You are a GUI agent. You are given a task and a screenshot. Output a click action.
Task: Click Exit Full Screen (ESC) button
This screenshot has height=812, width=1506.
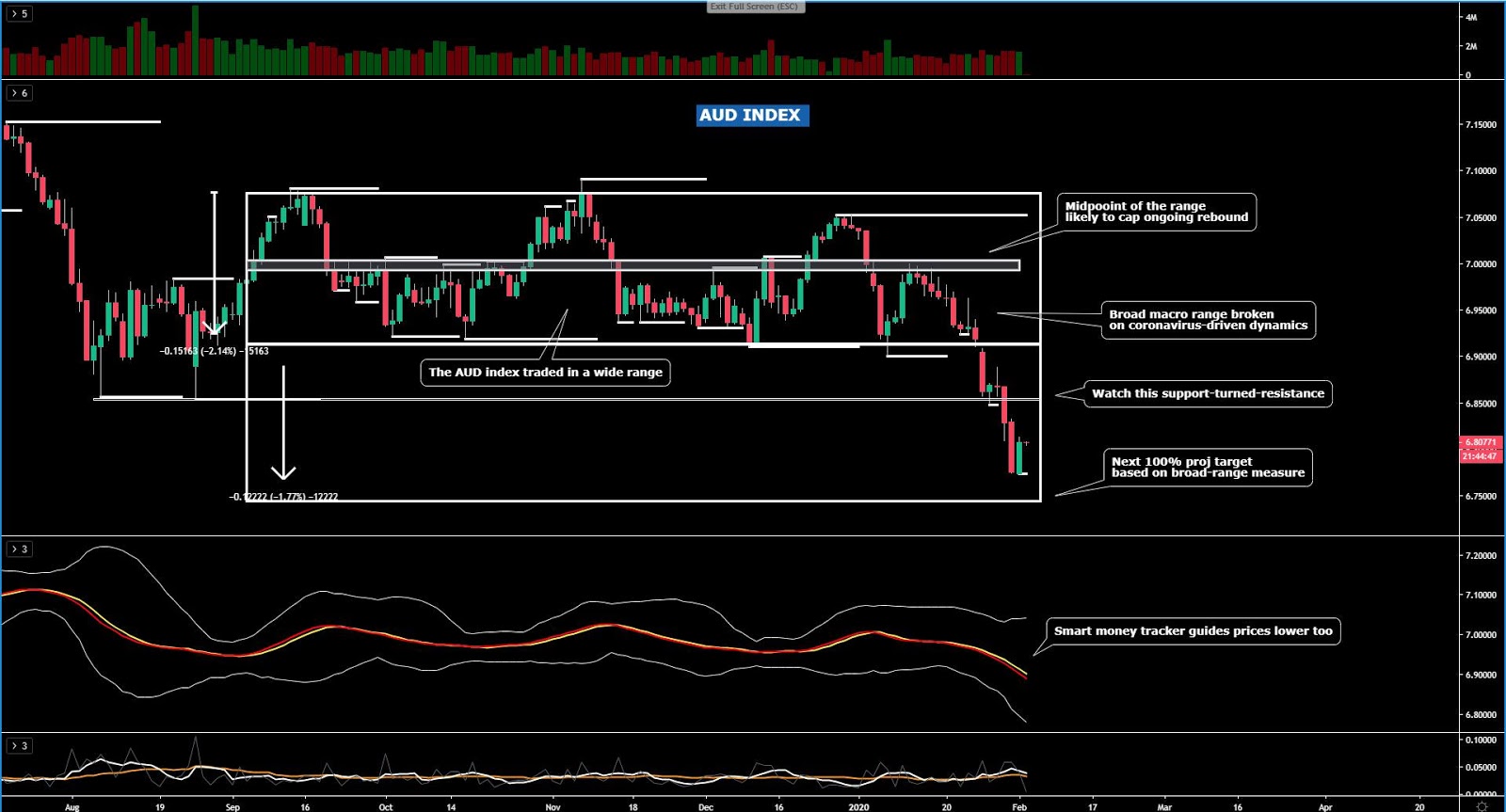click(755, 7)
